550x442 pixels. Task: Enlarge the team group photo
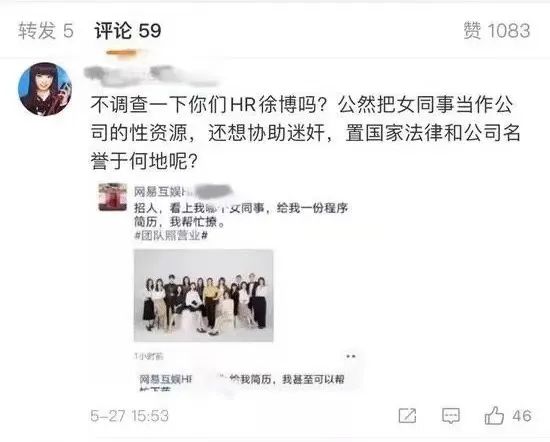click(x=203, y=295)
